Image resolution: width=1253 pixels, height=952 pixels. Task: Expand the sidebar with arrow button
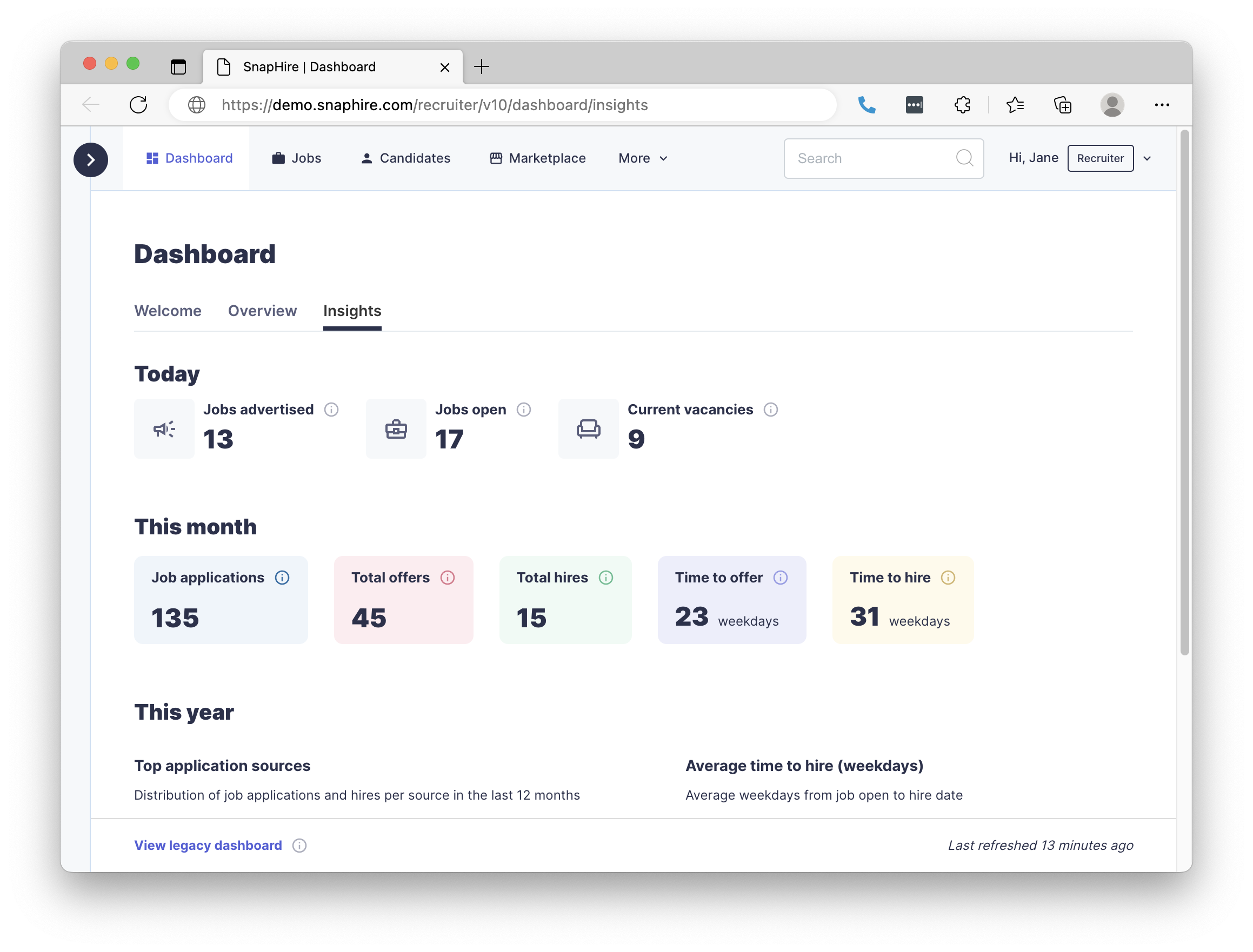91,160
